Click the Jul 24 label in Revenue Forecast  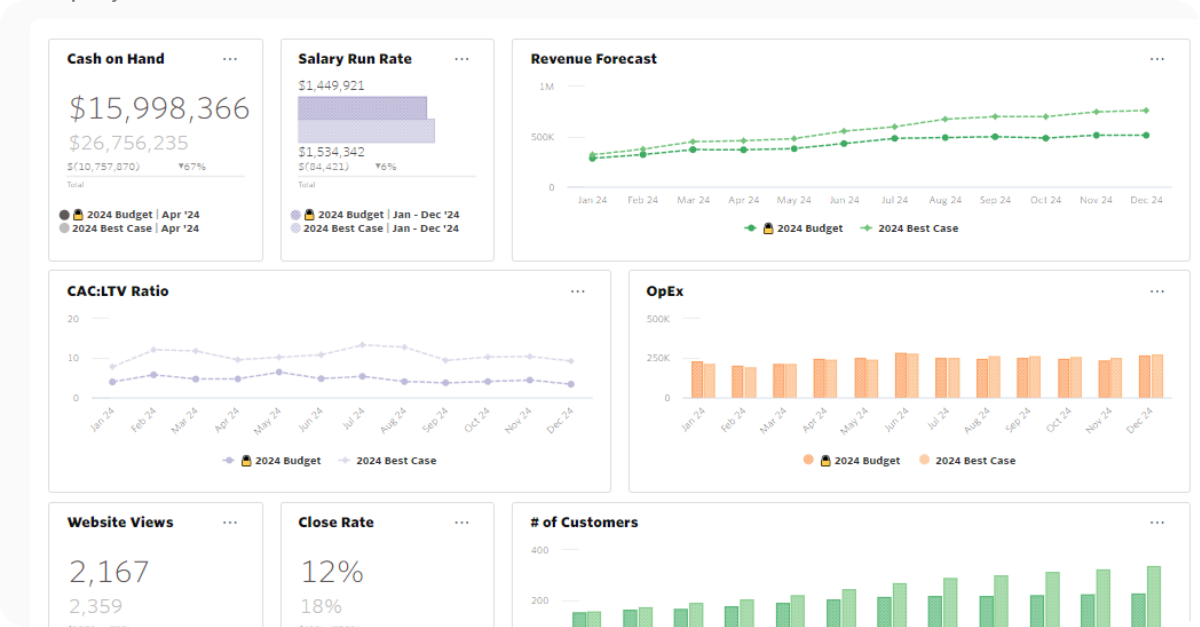click(x=894, y=200)
